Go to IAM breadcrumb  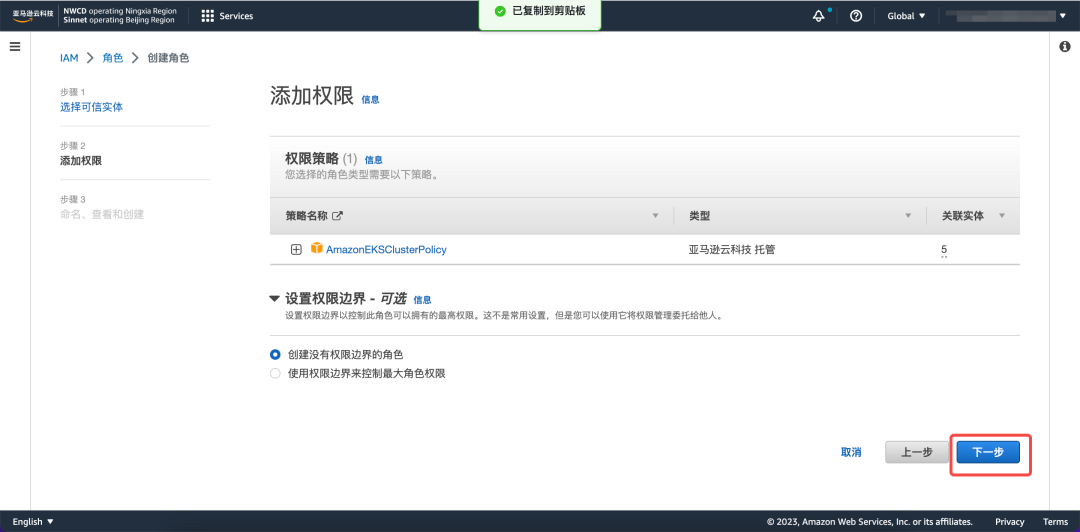(x=70, y=58)
